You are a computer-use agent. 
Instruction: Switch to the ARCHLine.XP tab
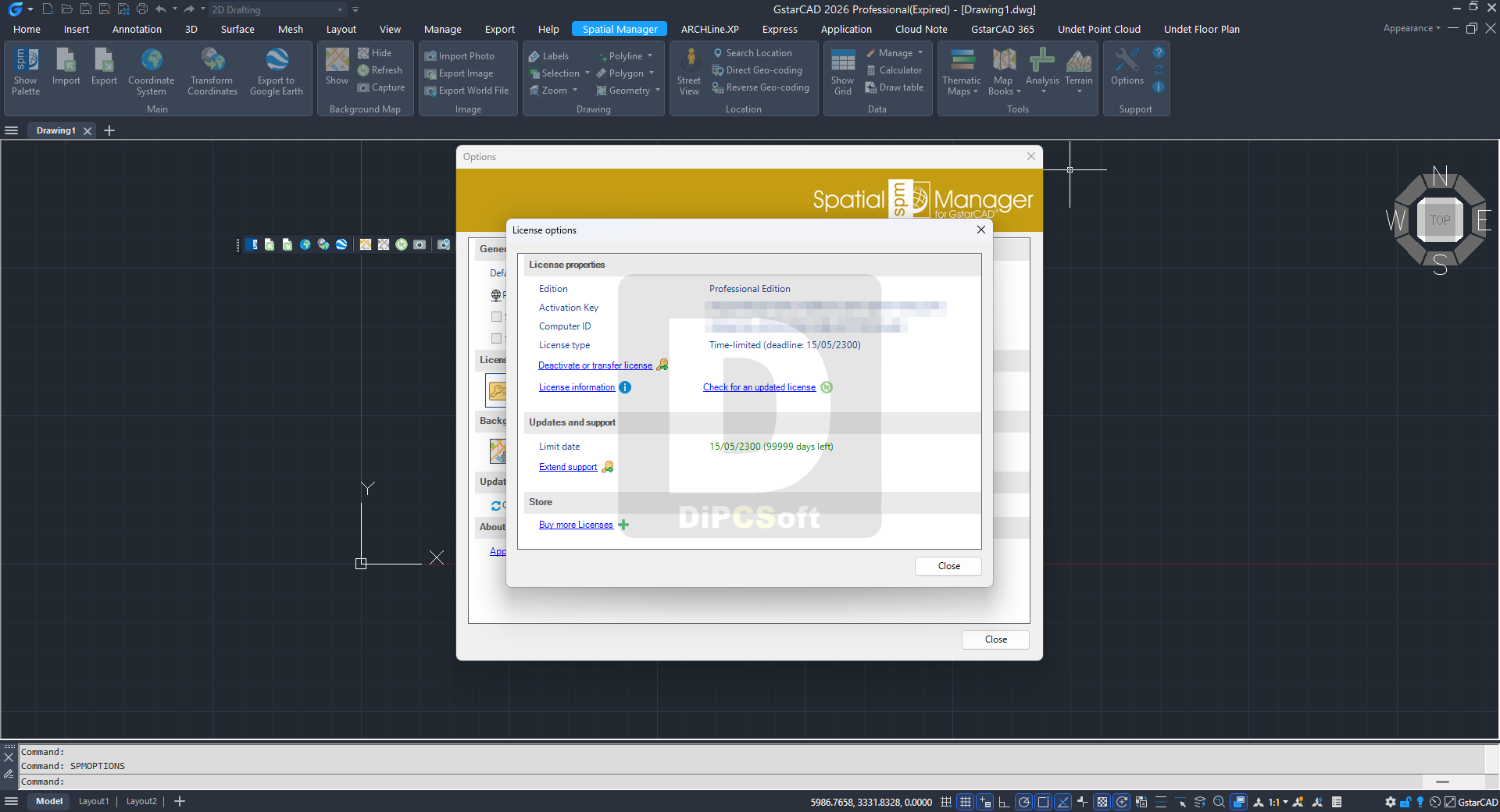pos(710,30)
